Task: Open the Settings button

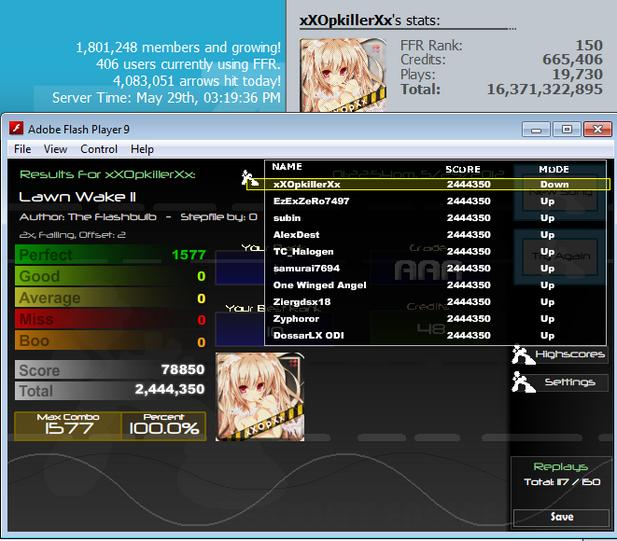Action: click(569, 382)
